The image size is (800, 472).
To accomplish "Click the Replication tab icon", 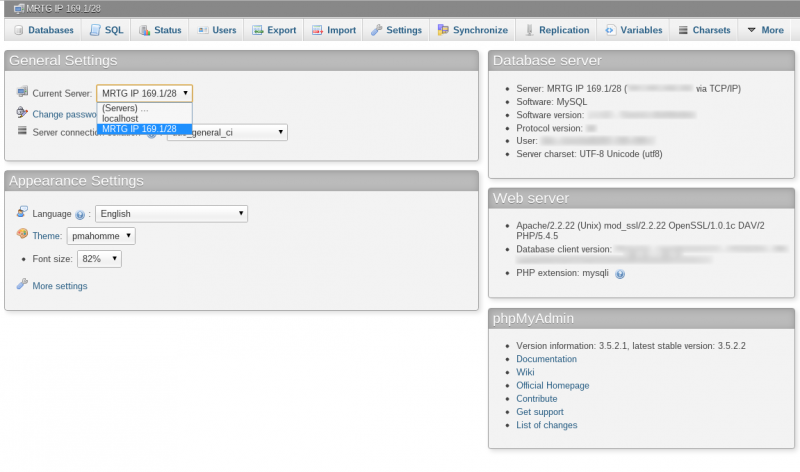I will [530, 30].
